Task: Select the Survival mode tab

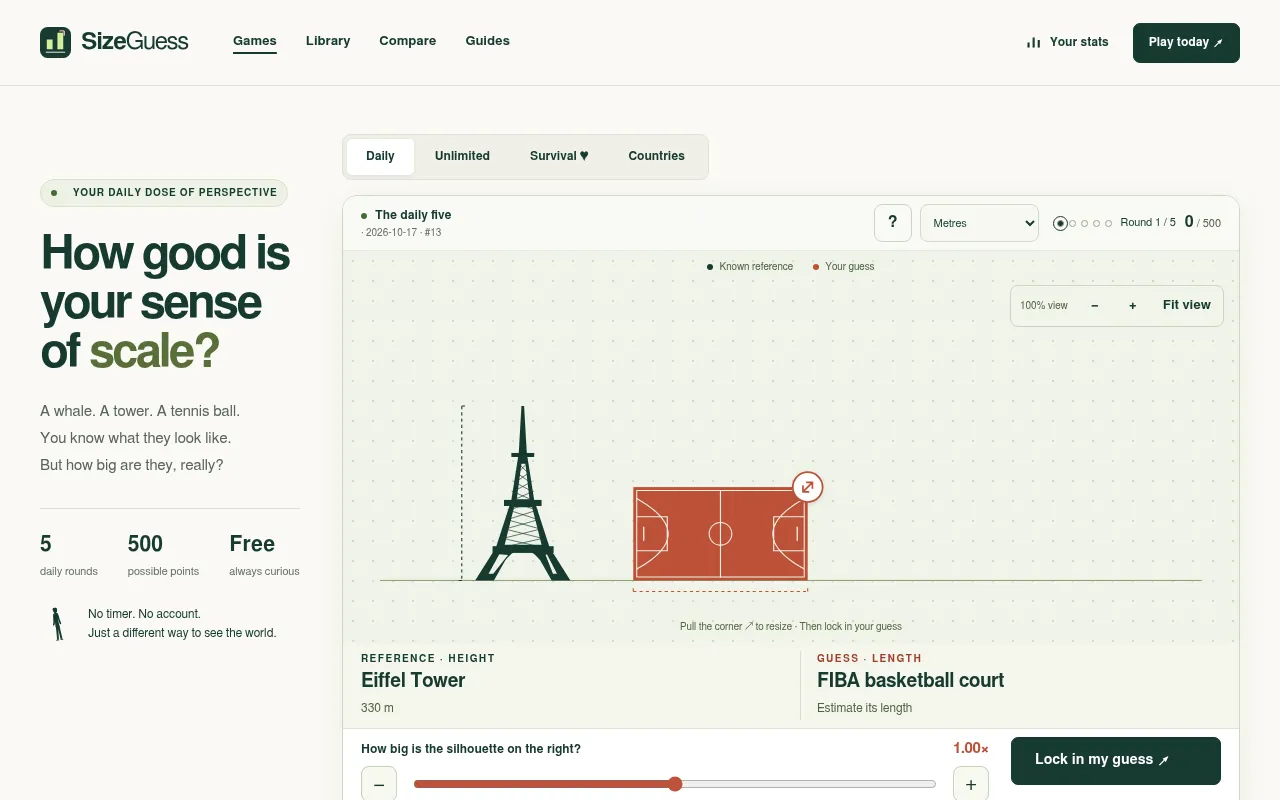Action: (559, 157)
